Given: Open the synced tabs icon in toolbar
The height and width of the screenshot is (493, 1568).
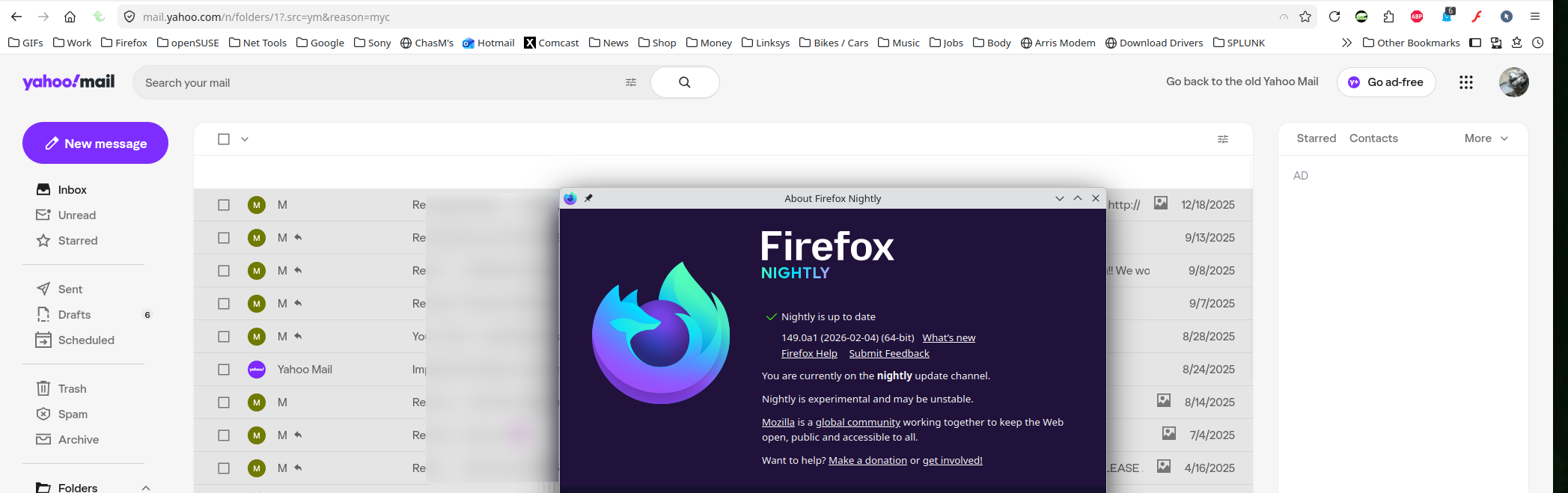Looking at the screenshot, I should (x=1496, y=43).
